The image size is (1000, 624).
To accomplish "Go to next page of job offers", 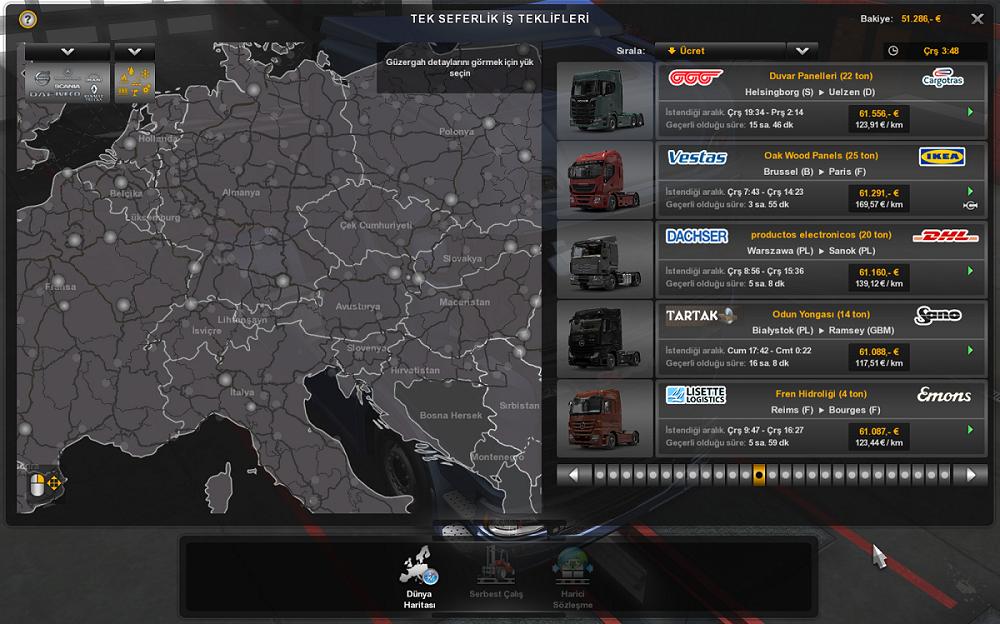I will pyautogui.click(x=969, y=475).
